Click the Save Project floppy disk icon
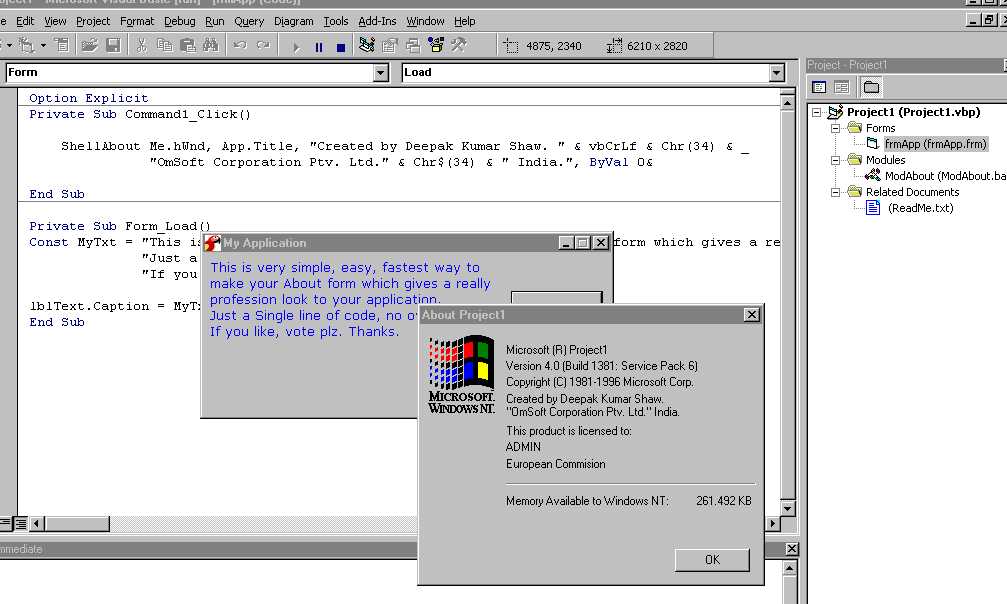The width and height of the screenshot is (1007, 604). [x=113, y=45]
